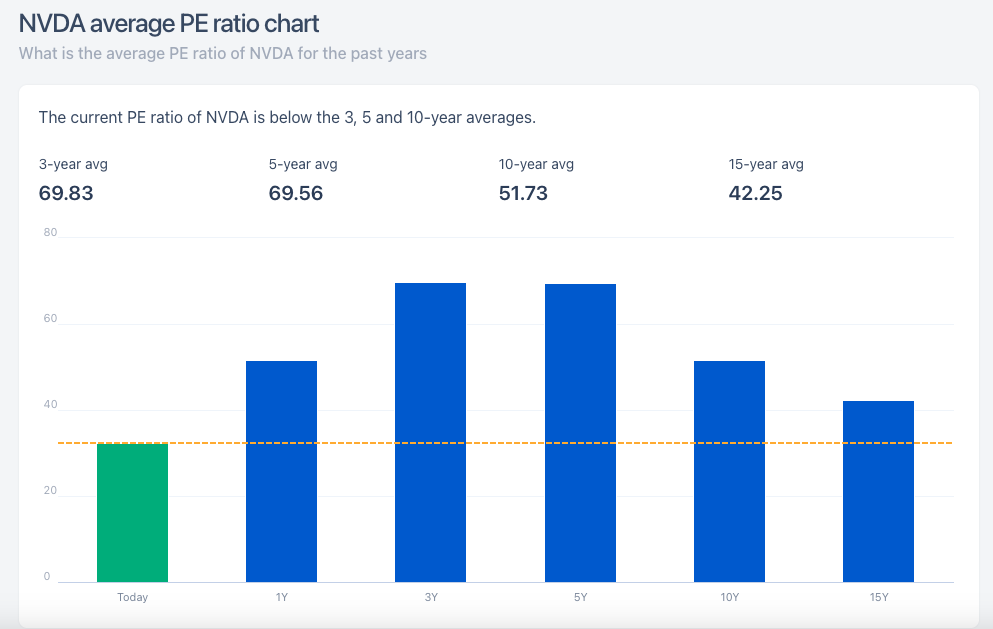
Task: Click the 10Y axis label
Action: tap(730, 597)
